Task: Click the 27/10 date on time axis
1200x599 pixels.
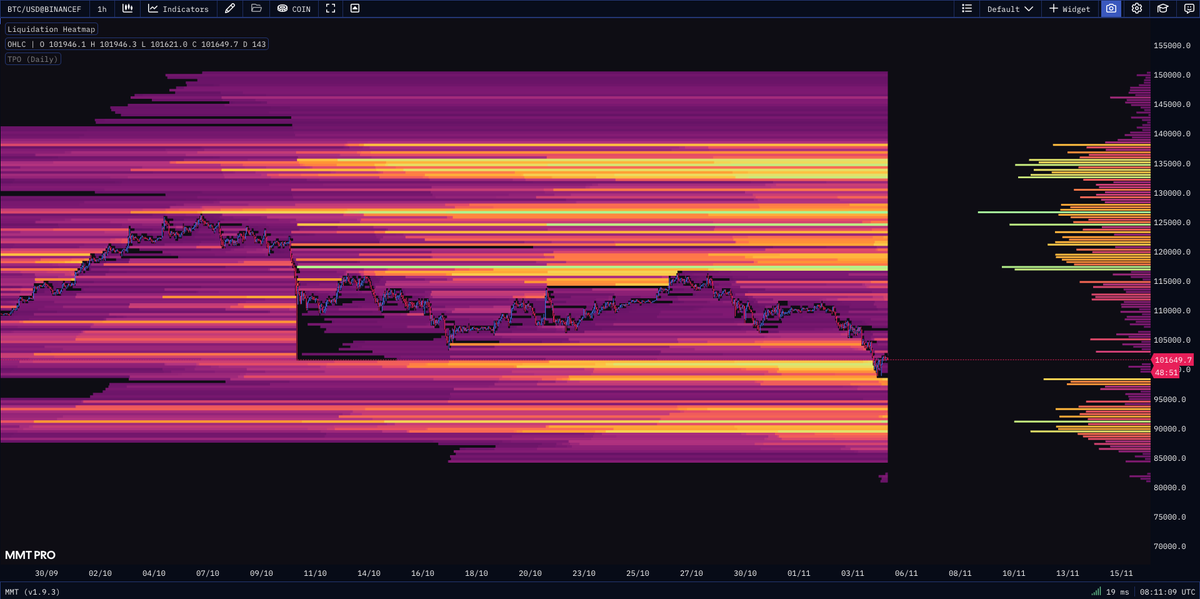Action: click(x=692, y=573)
